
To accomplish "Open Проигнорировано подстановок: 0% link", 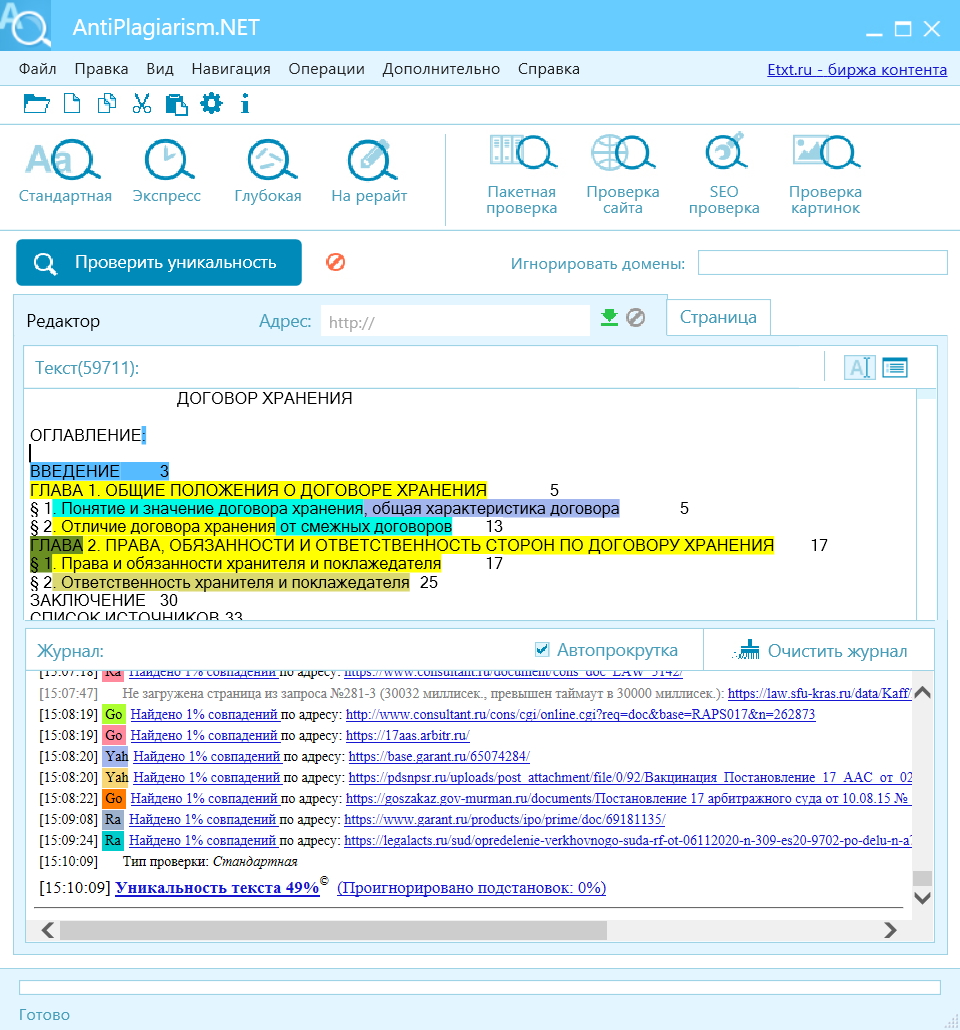I will click(471, 887).
